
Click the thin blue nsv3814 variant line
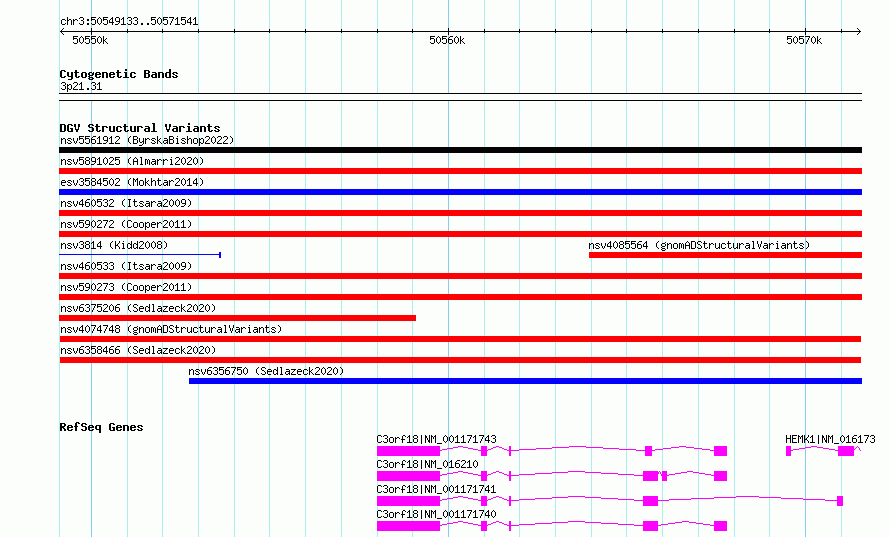(140, 255)
